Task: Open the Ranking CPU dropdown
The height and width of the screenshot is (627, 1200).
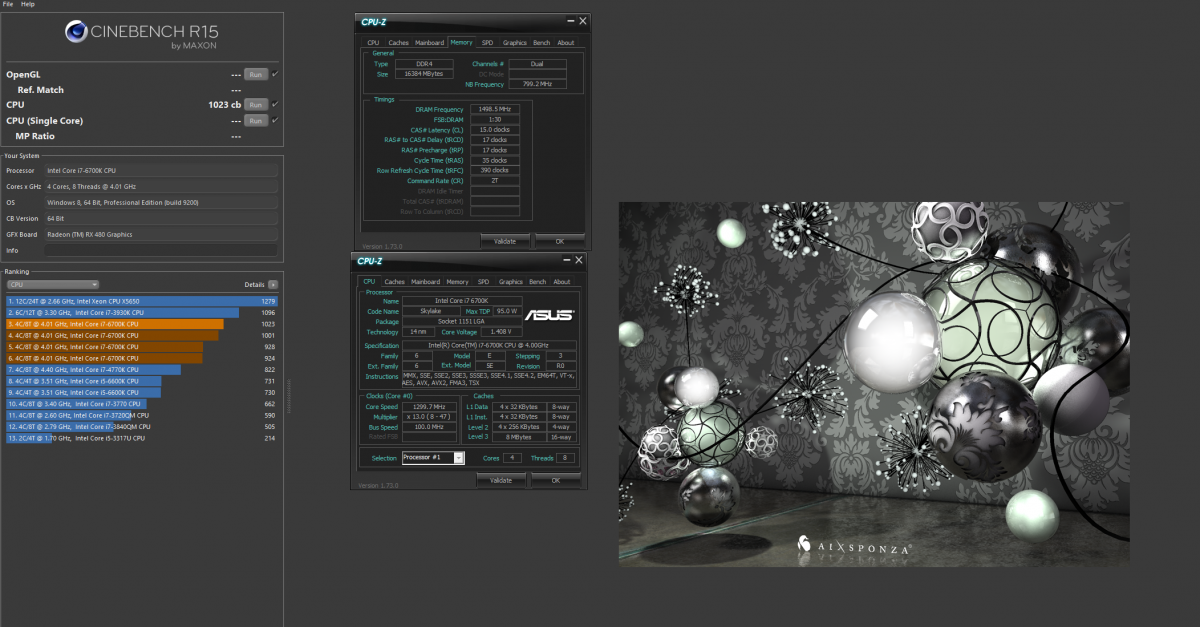Action: (52, 285)
